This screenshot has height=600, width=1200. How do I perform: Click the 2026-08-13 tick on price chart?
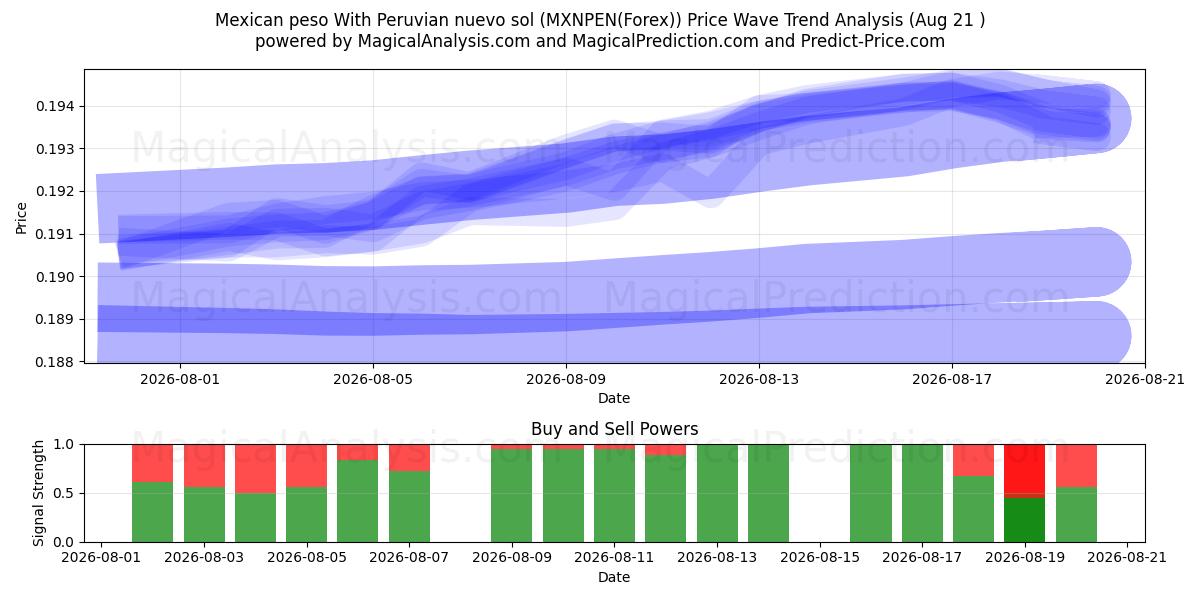[759, 379]
